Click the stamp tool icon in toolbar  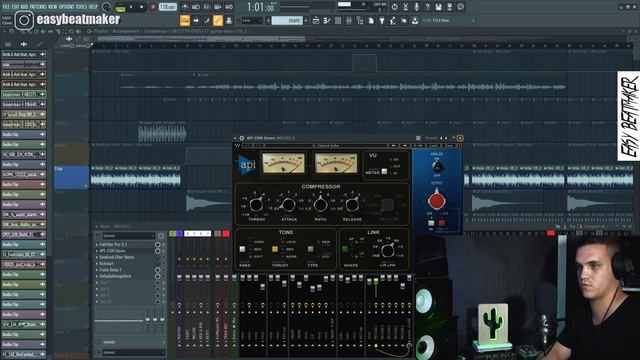(x=229, y=20)
